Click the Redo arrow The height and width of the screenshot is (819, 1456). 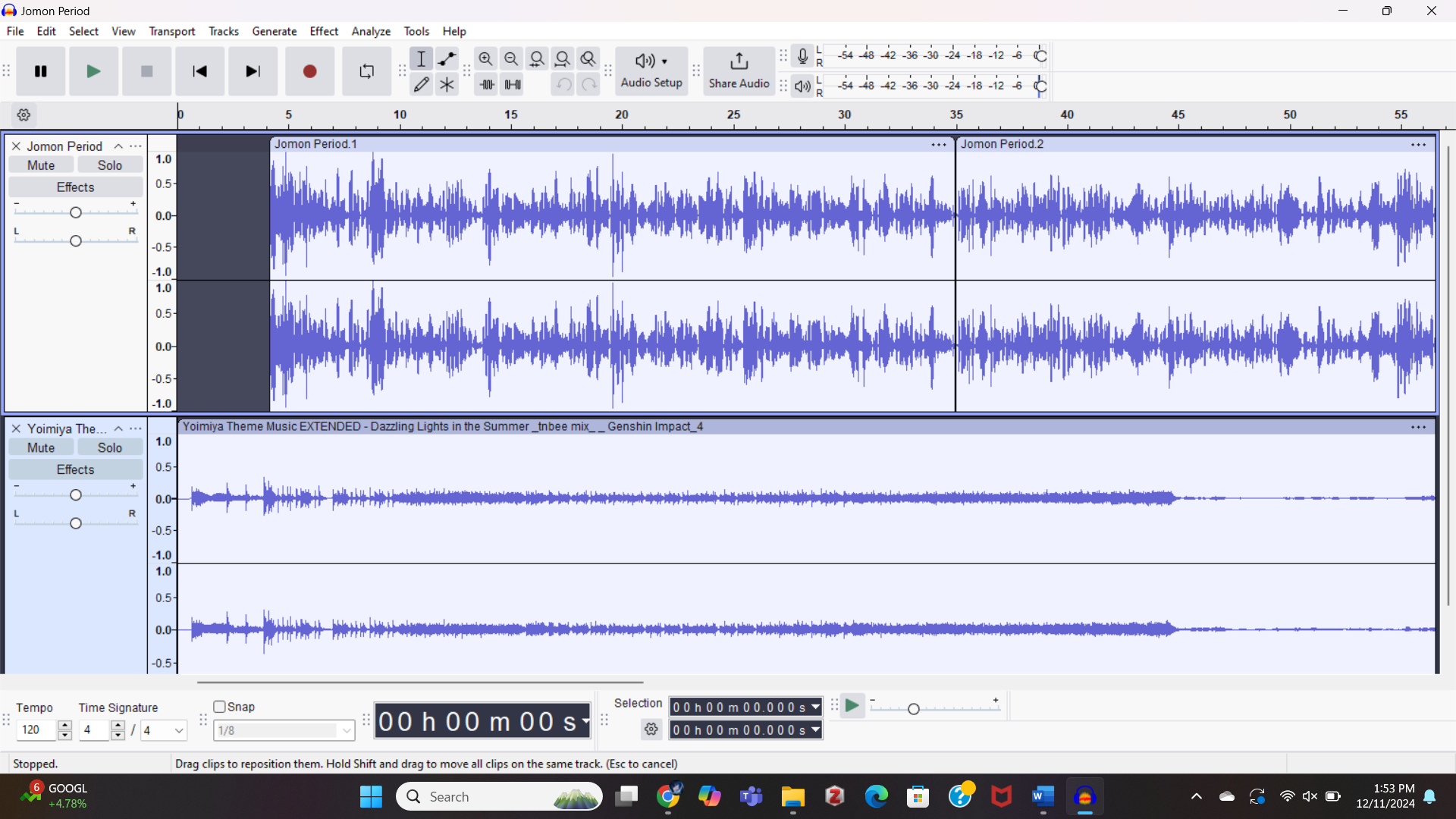click(x=589, y=85)
